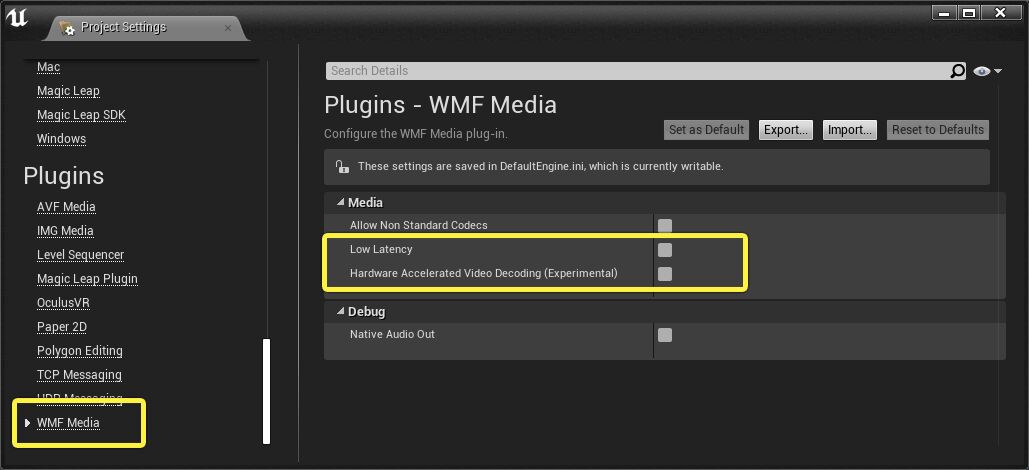Open Paper 2D plugin settings
This screenshot has width=1029, height=470.
coord(62,327)
